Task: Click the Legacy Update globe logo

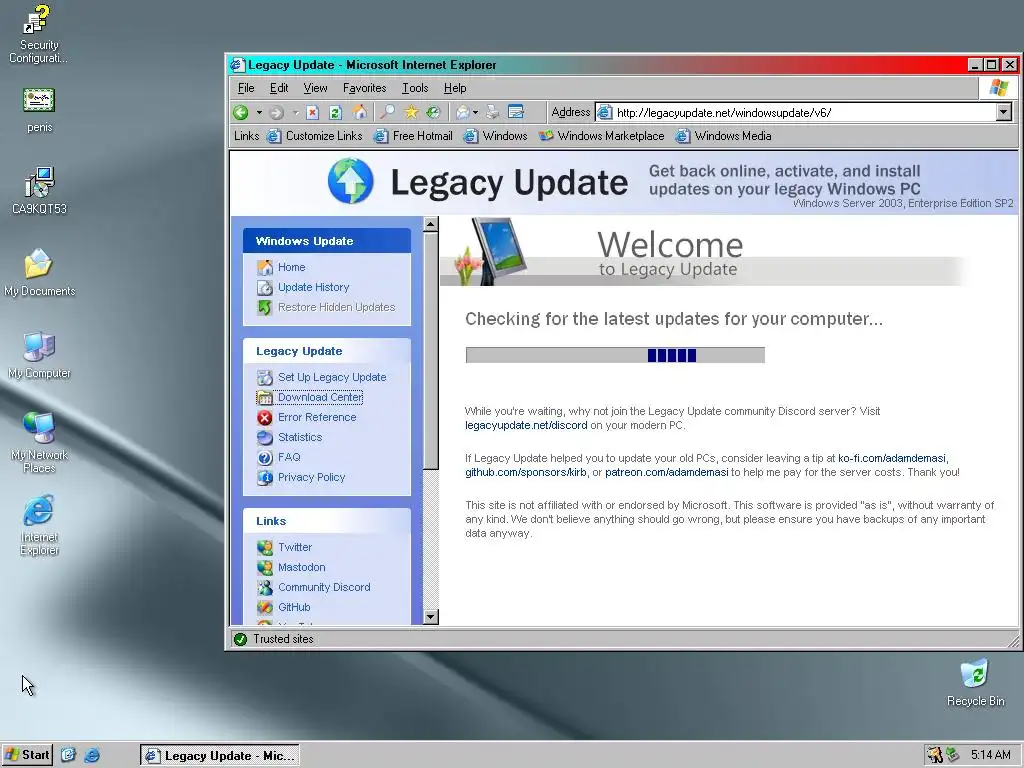Action: pos(351,181)
